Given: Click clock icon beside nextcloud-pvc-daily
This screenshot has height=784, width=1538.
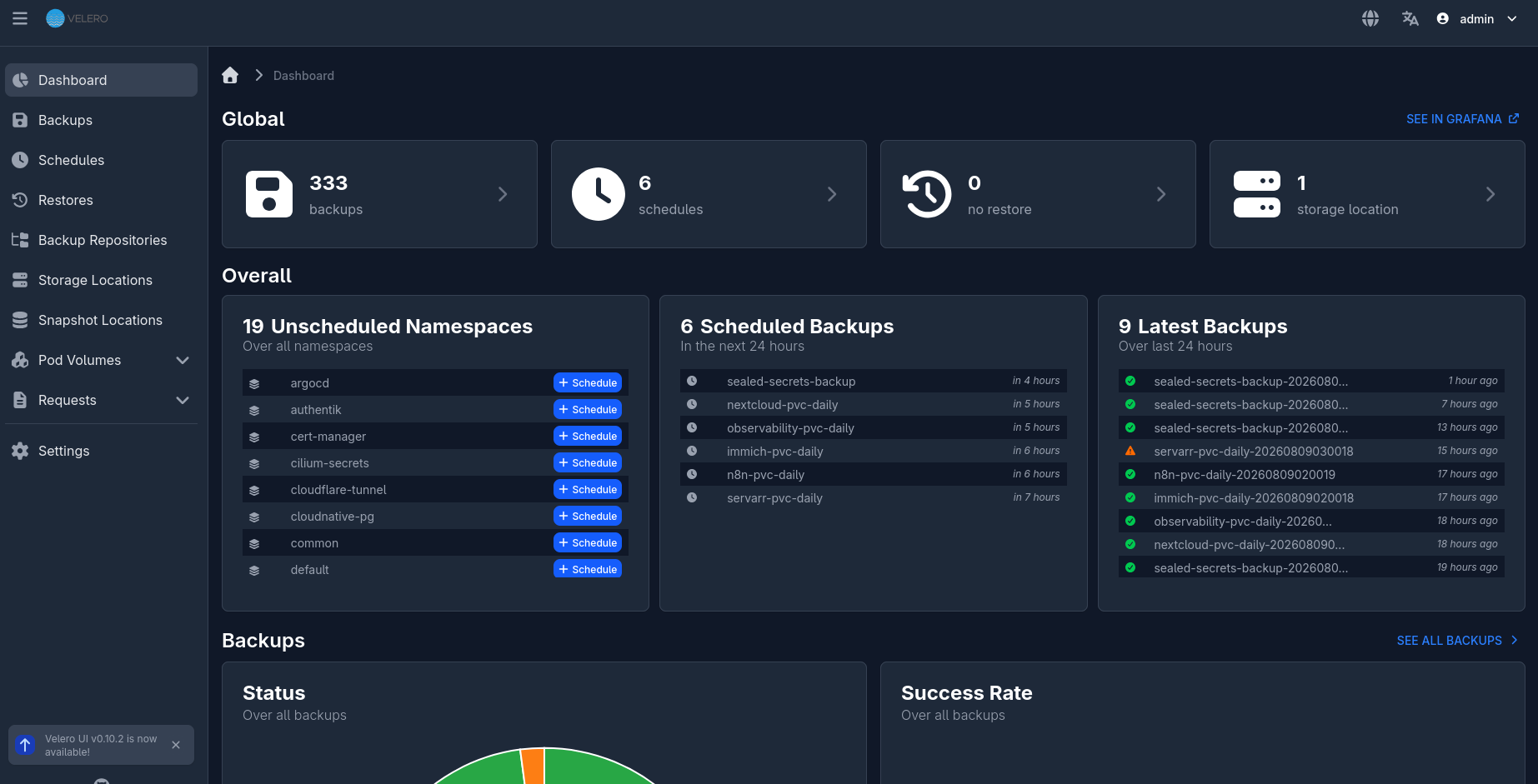Looking at the screenshot, I should (x=692, y=404).
